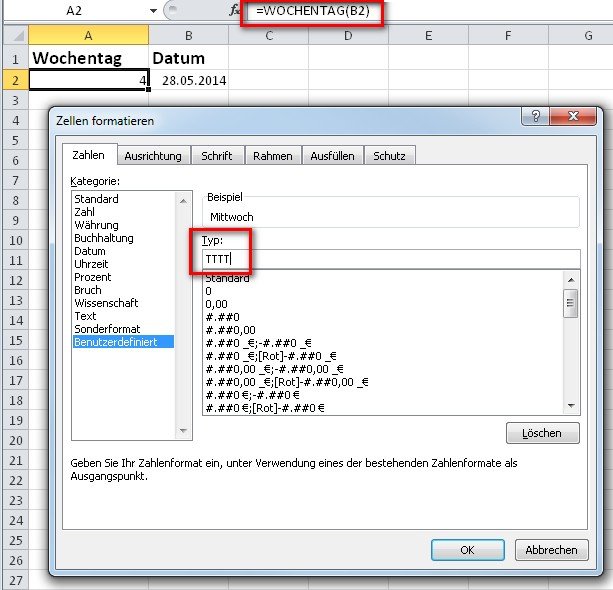
Task: Click cell B2 with 28.05.2014
Action: pyautogui.click(x=188, y=80)
